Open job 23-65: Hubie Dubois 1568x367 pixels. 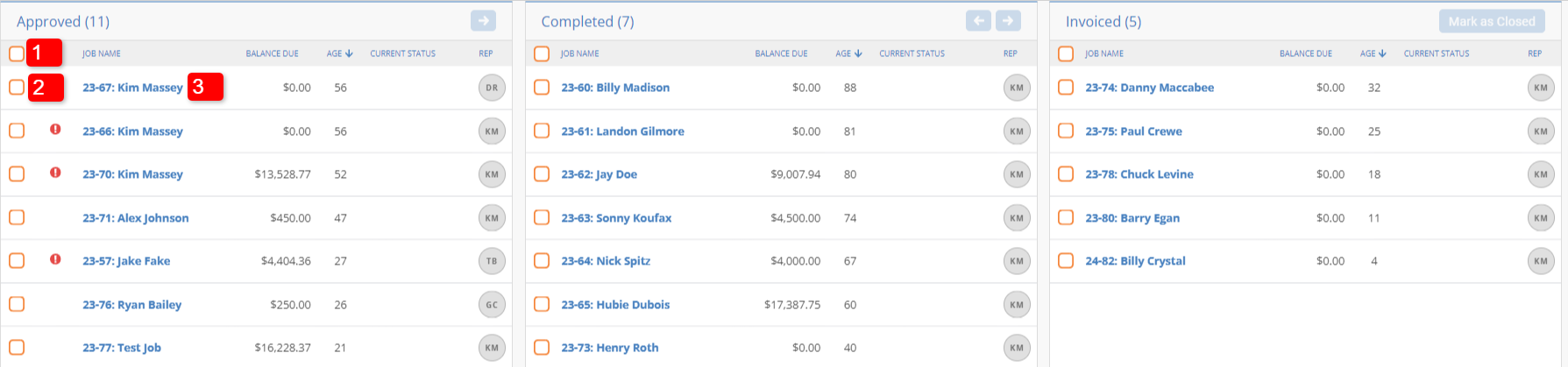pos(615,305)
